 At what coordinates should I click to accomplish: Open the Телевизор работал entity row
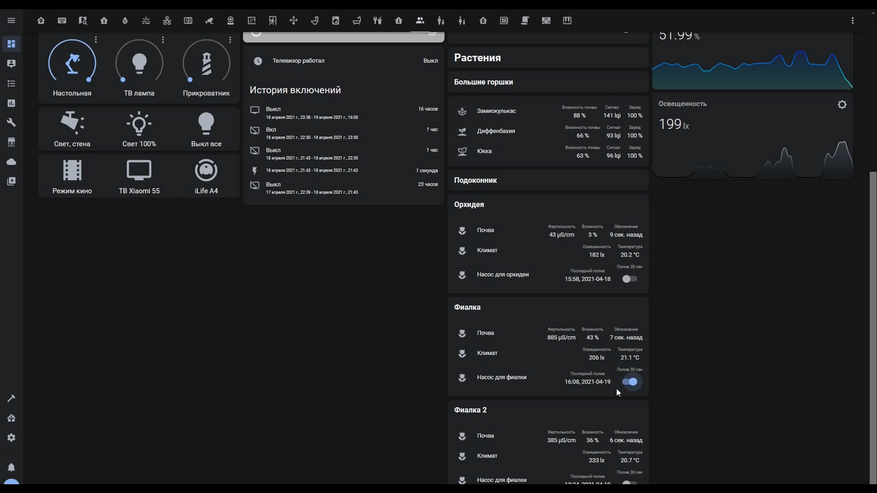tap(298, 61)
